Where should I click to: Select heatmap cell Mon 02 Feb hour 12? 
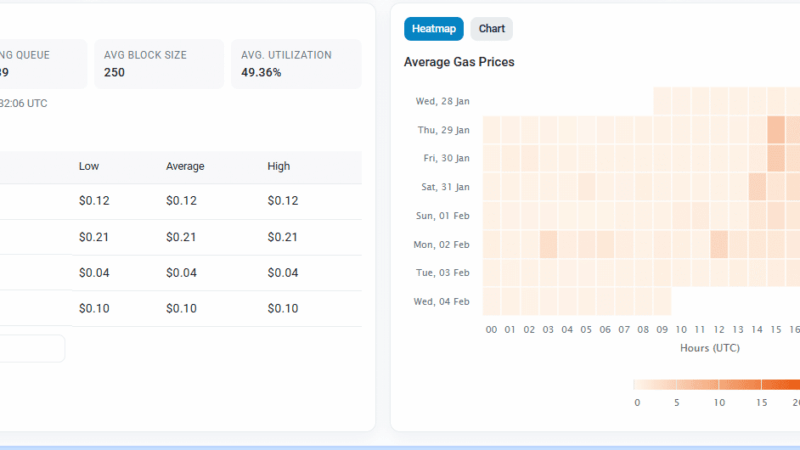pos(720,244)
